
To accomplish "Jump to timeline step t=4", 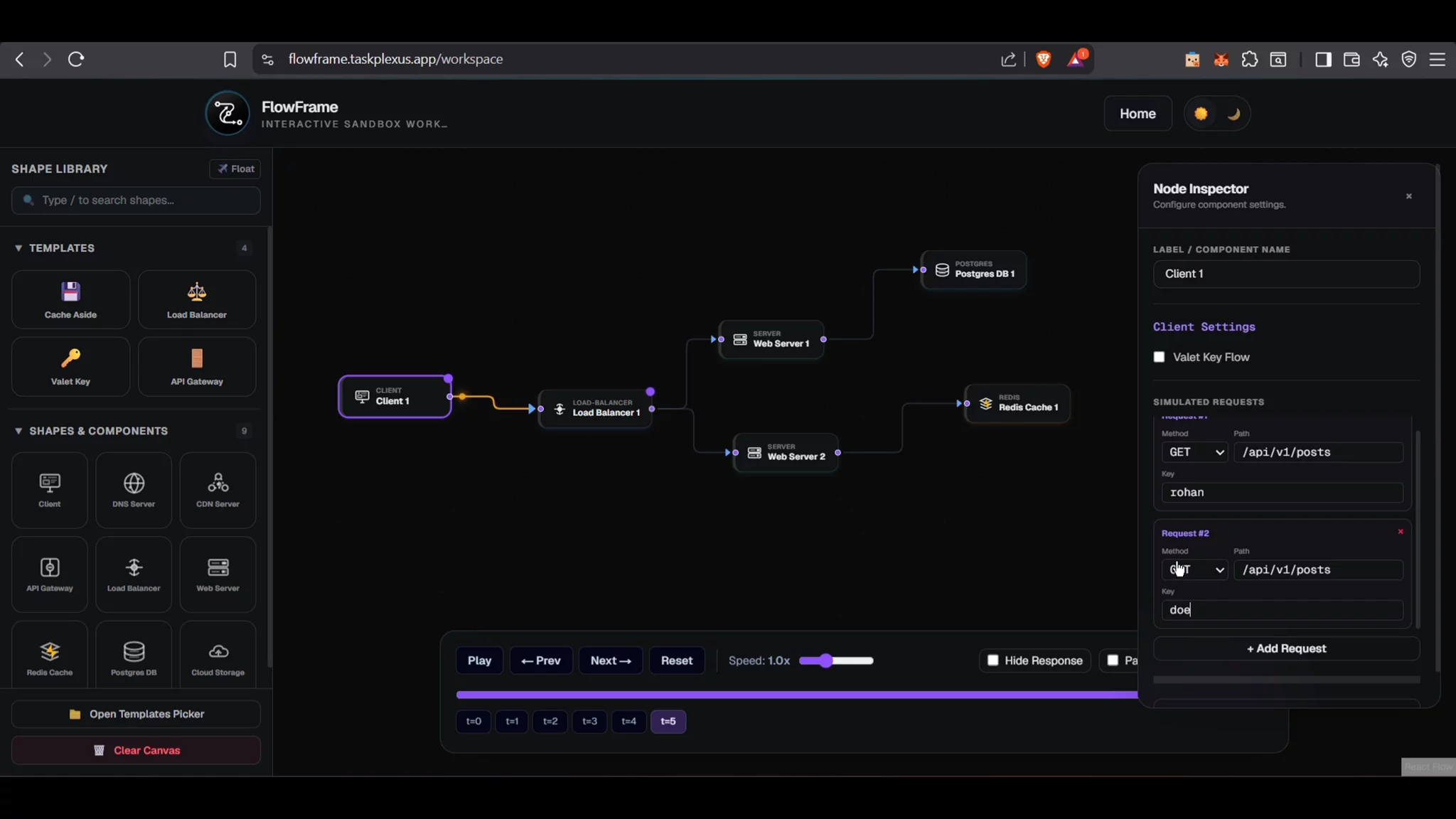I will 628,721.
